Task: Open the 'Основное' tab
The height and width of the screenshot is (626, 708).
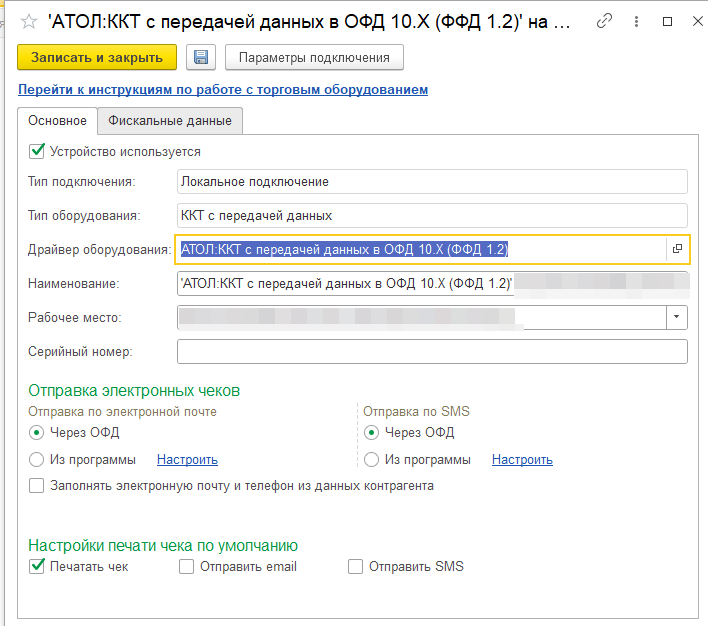Action: tap(57, 121)
